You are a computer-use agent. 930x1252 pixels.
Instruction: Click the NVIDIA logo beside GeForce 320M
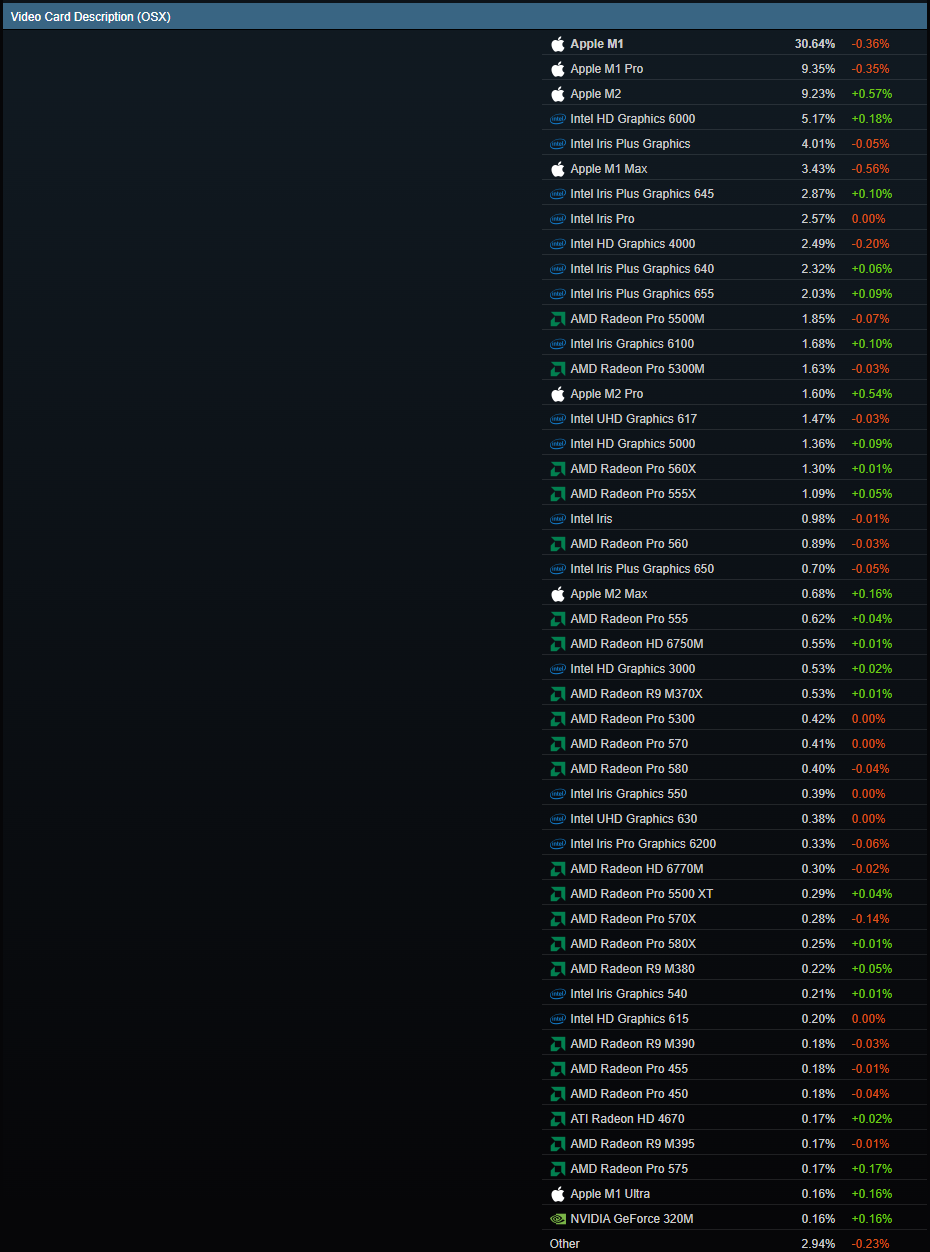point(558,1219)
